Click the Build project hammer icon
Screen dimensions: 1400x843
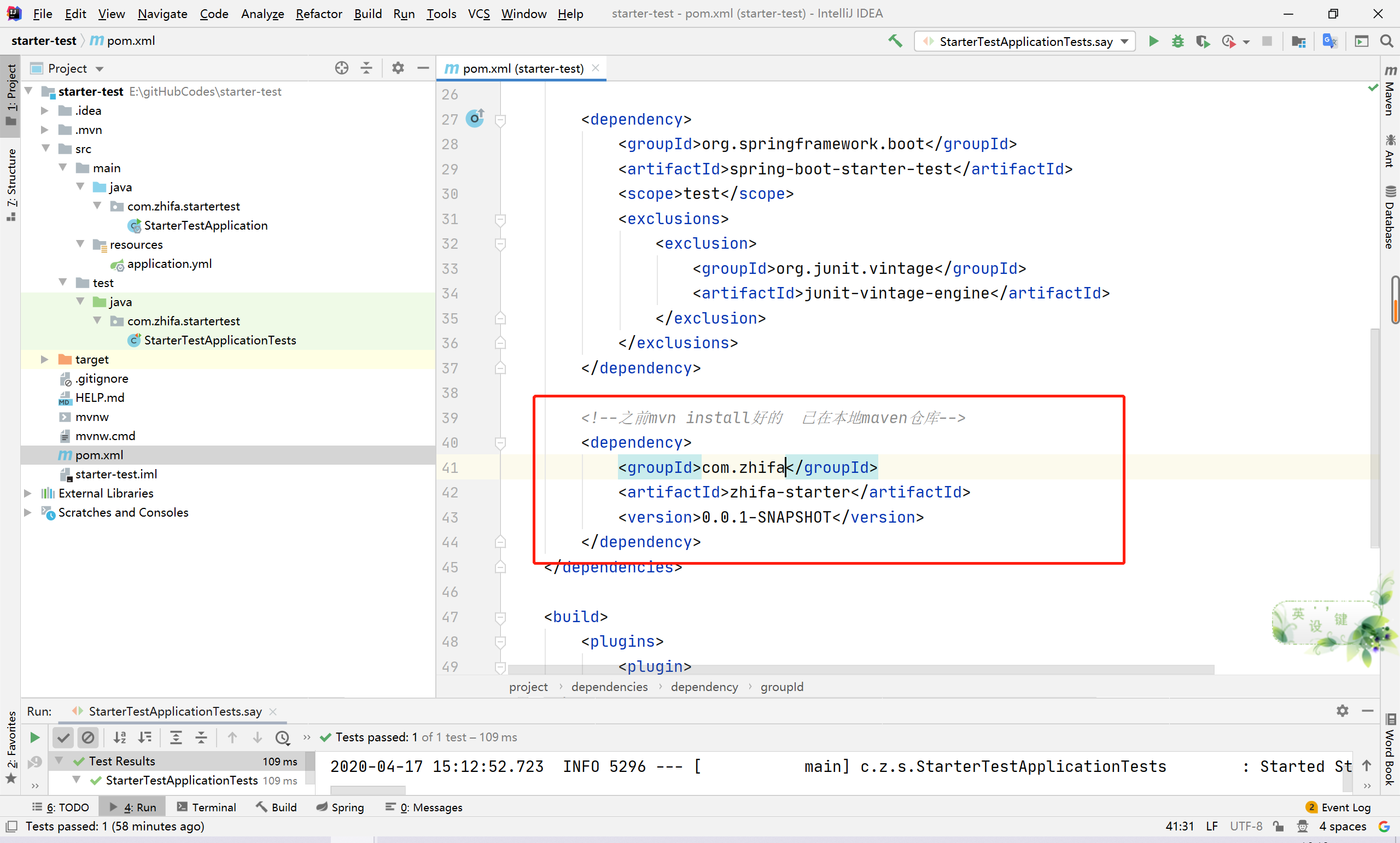click(x=895, y=41)
